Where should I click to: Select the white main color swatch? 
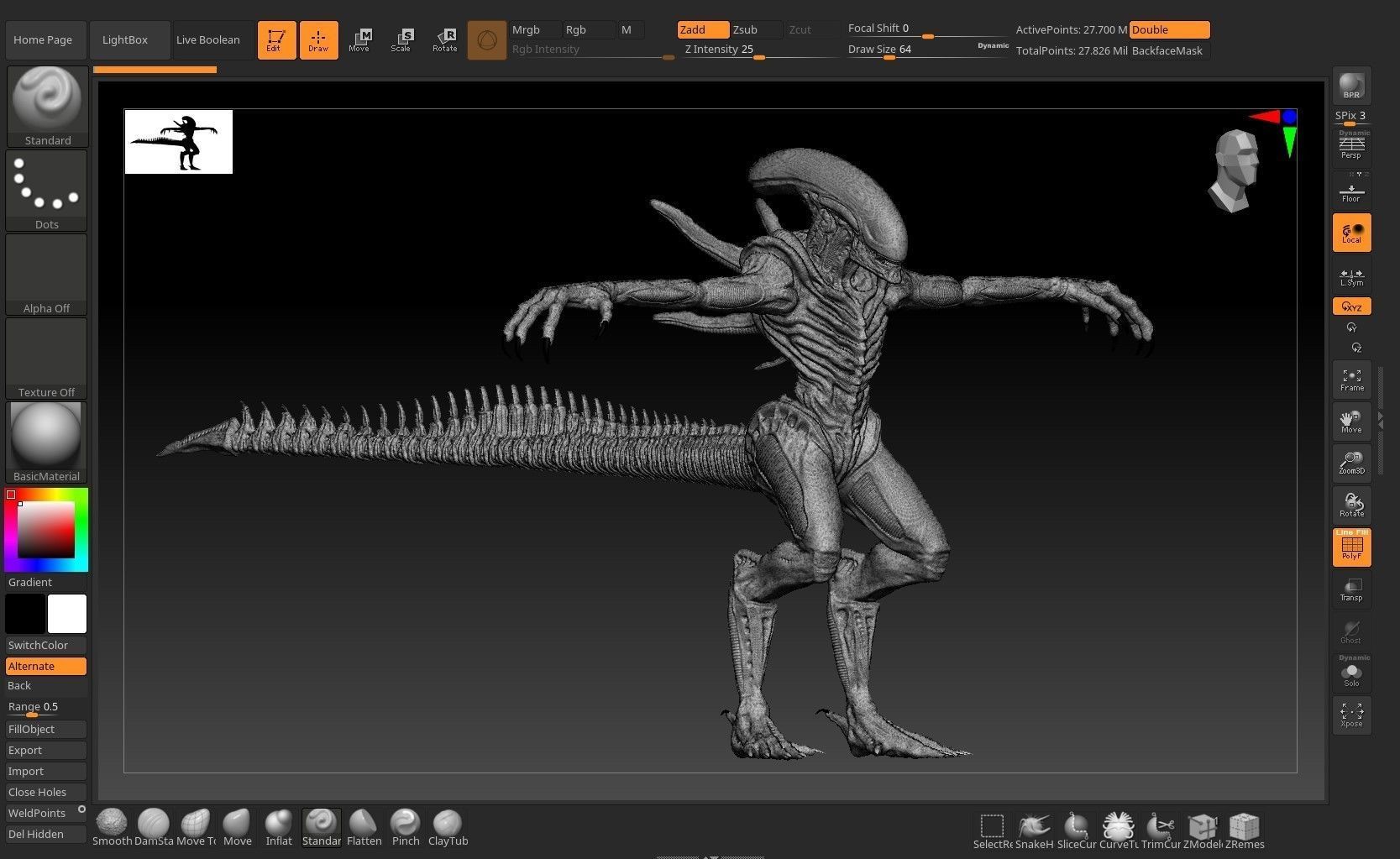(x=67, y=614)
